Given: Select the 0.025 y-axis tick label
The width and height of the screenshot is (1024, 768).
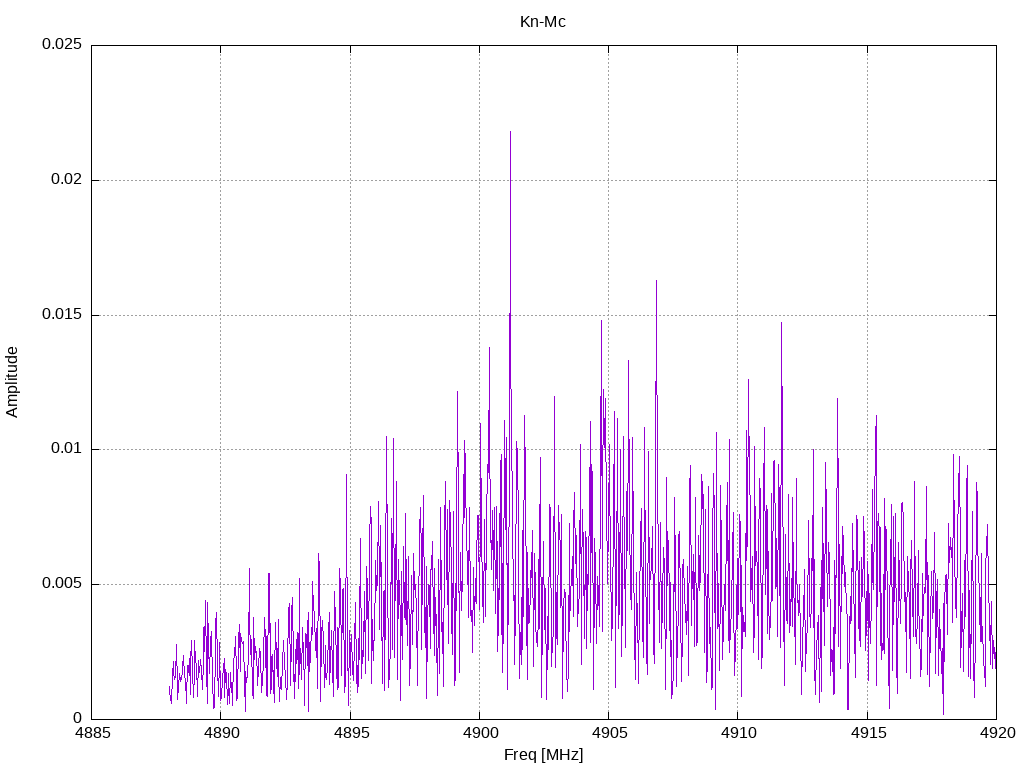Looking at the screenshot, I should pyautogui.click(x=61, y=45).
